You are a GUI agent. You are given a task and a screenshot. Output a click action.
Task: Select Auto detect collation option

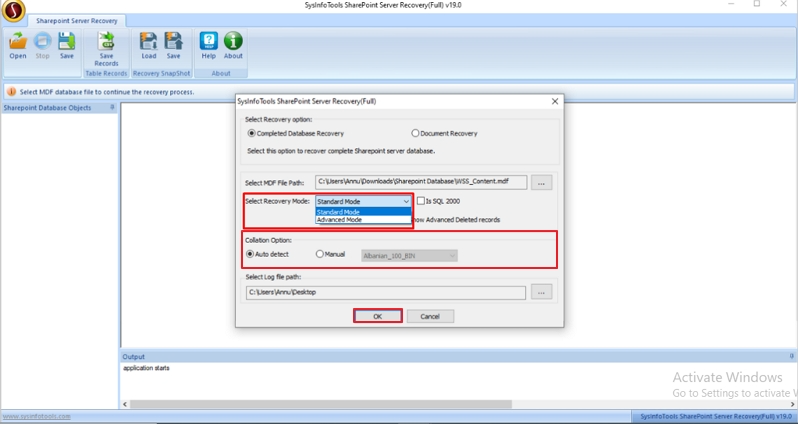coord(250,254)
